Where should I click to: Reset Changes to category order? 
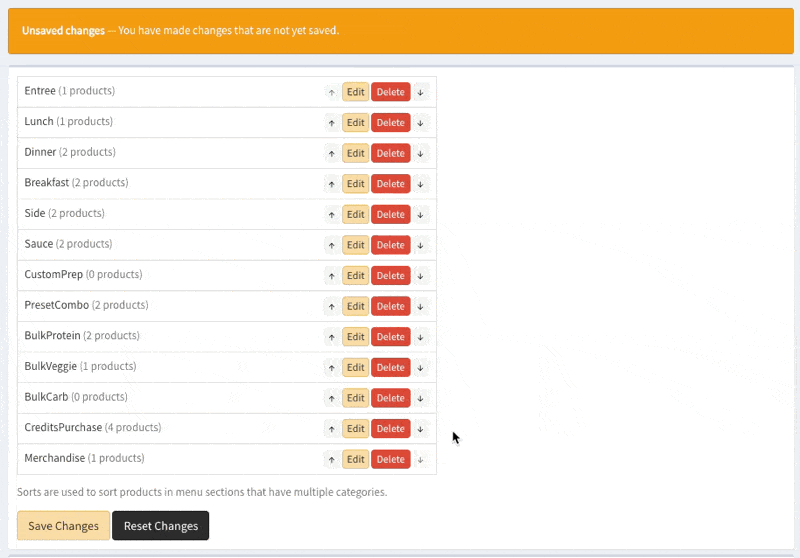(161, 525)
